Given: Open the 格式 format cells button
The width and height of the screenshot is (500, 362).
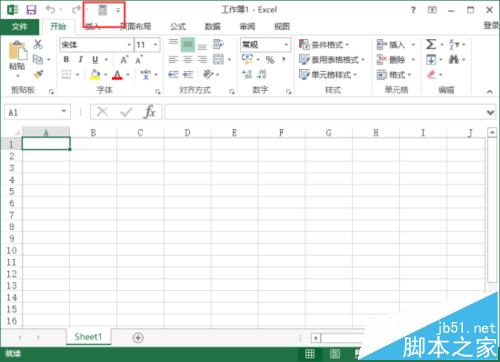Looking at the screenshot, I should (x=394, y=75).
